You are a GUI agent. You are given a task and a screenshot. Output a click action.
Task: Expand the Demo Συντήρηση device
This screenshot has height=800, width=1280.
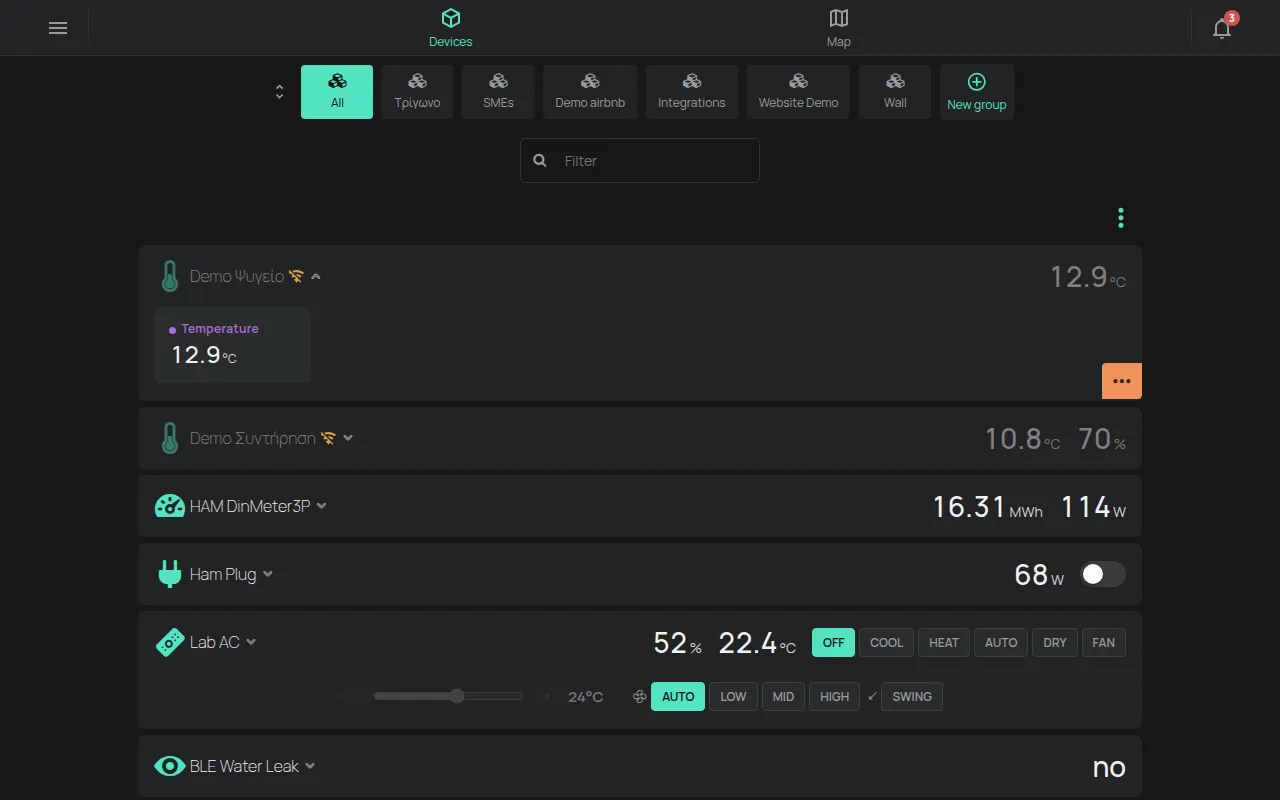[x=348, y=438]
